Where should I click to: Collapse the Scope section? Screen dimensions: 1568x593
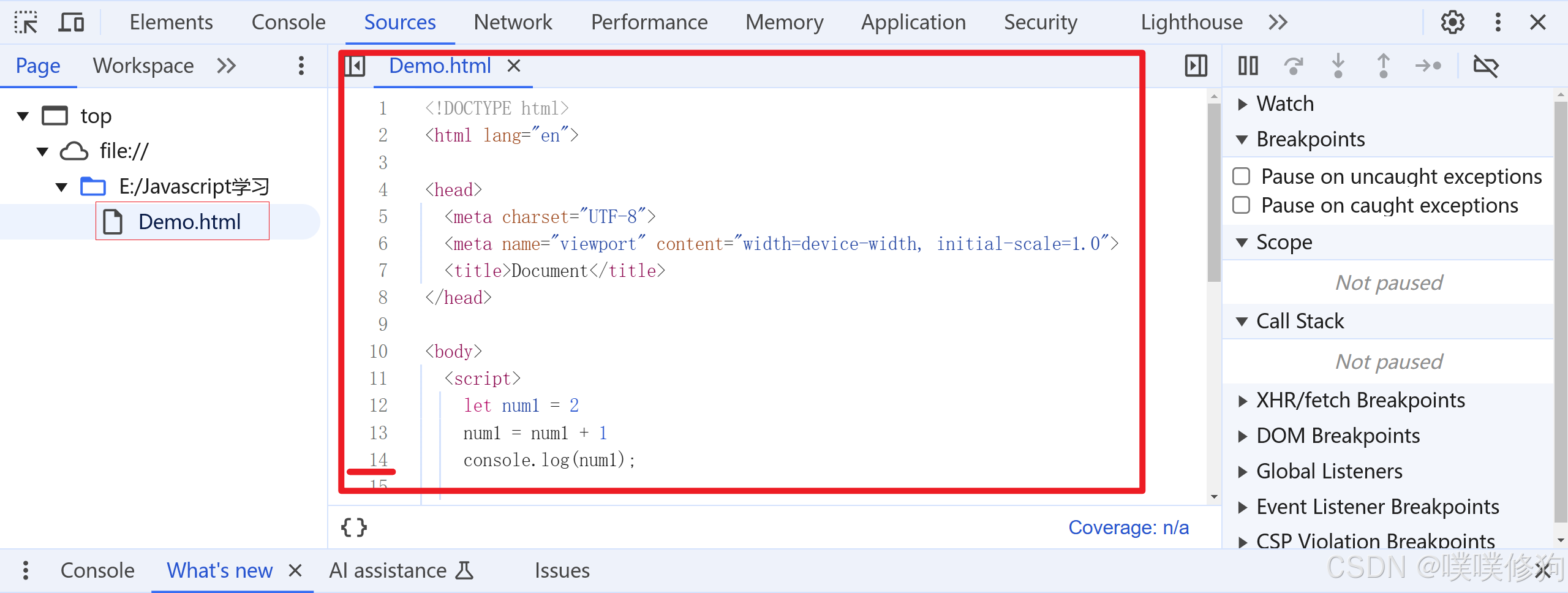[x=1242, y=242]
